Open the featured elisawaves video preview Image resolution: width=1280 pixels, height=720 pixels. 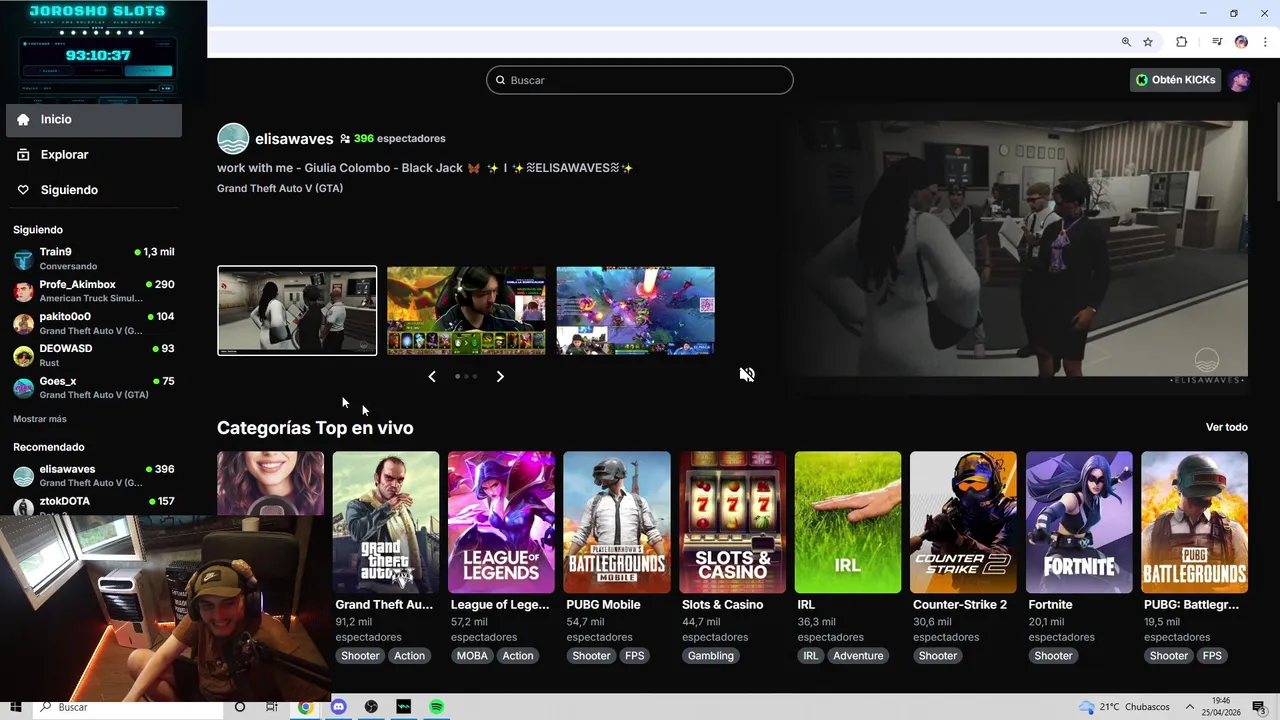click(1015, 250)
